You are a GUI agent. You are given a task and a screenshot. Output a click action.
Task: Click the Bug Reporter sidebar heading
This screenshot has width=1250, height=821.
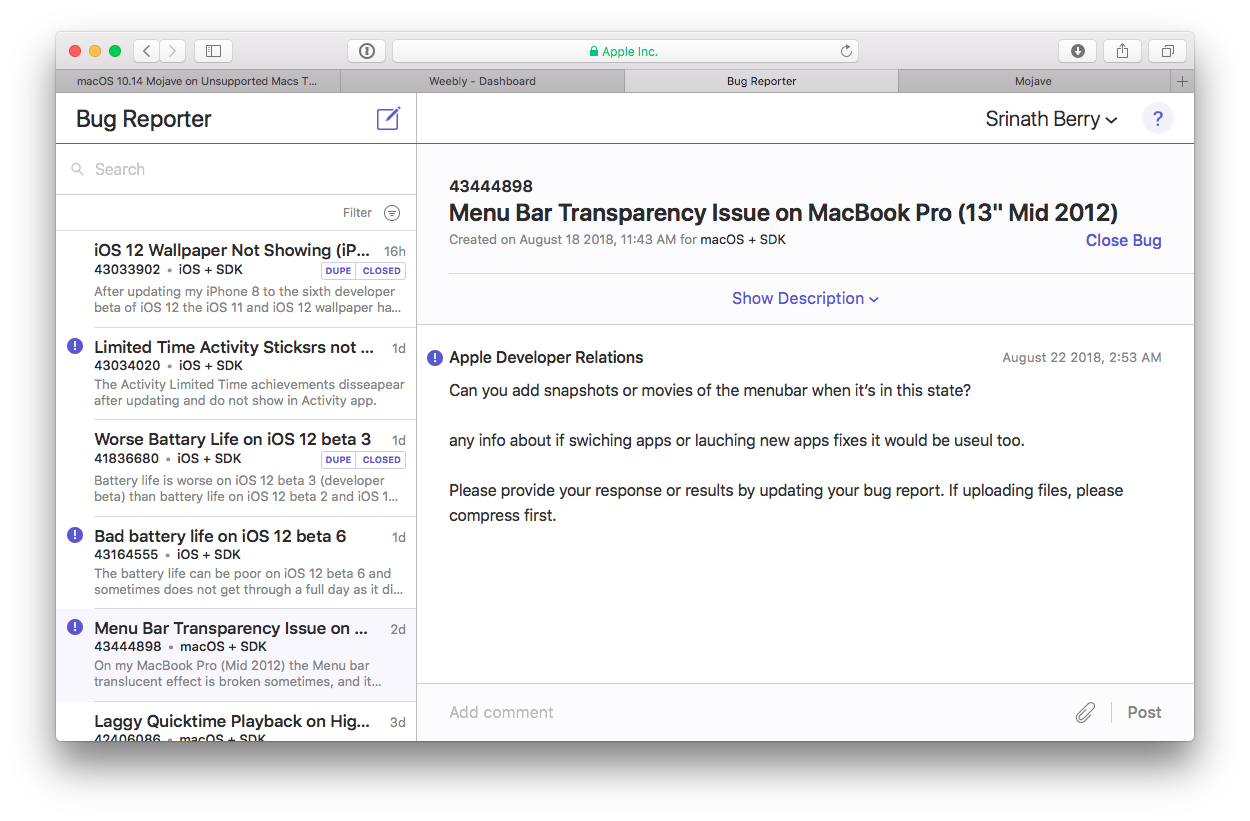[143, 119]
